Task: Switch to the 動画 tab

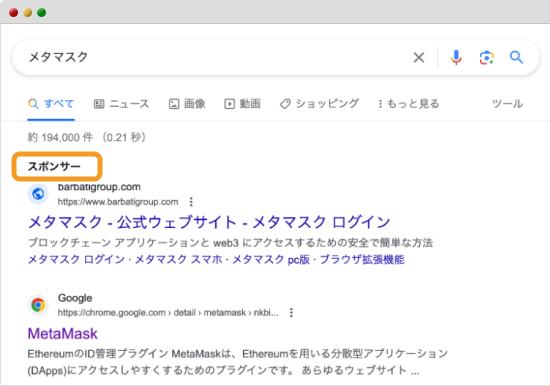Action: click(x=242, y=104)
